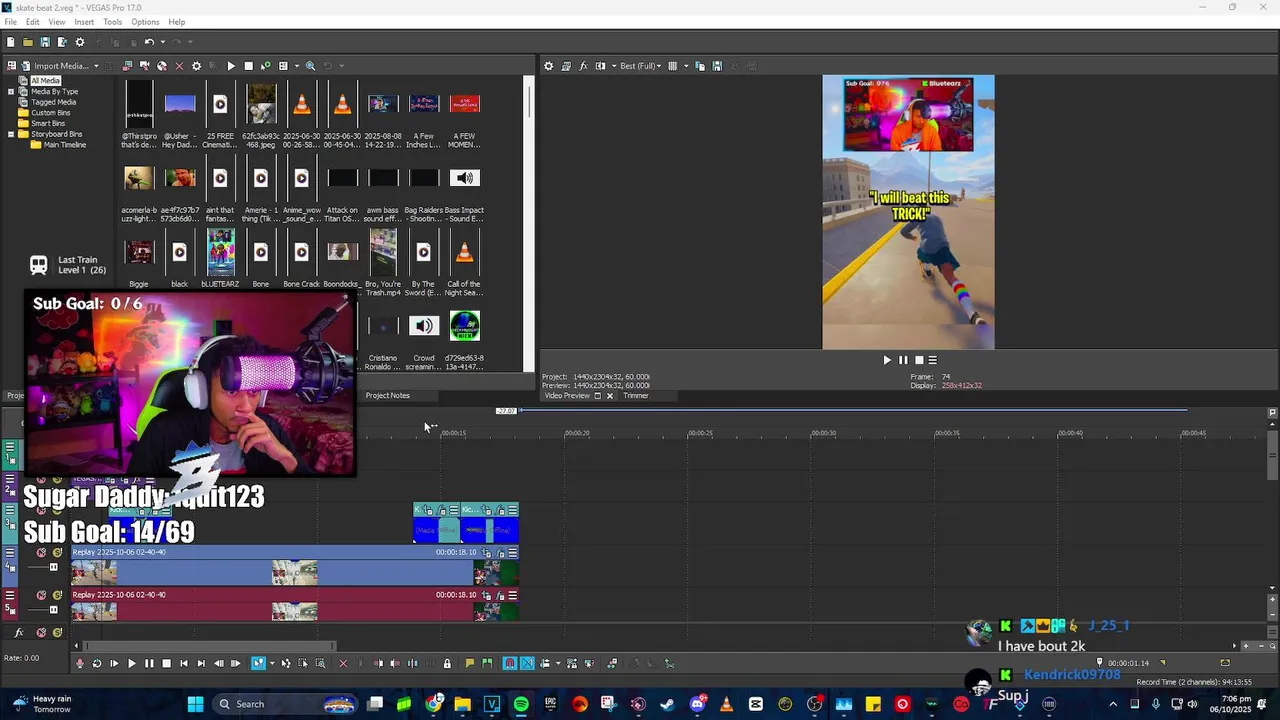This screenshot has height=720, width=1280.
Task: Start media preview in Project Media toolbar
Action: pyautogui.click(x=231, y=66)
